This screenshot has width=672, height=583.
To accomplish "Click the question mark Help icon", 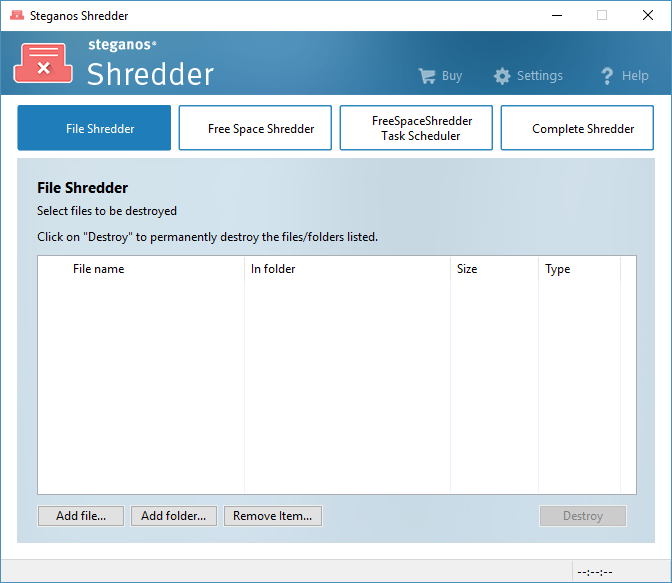I will coord(607,76).
